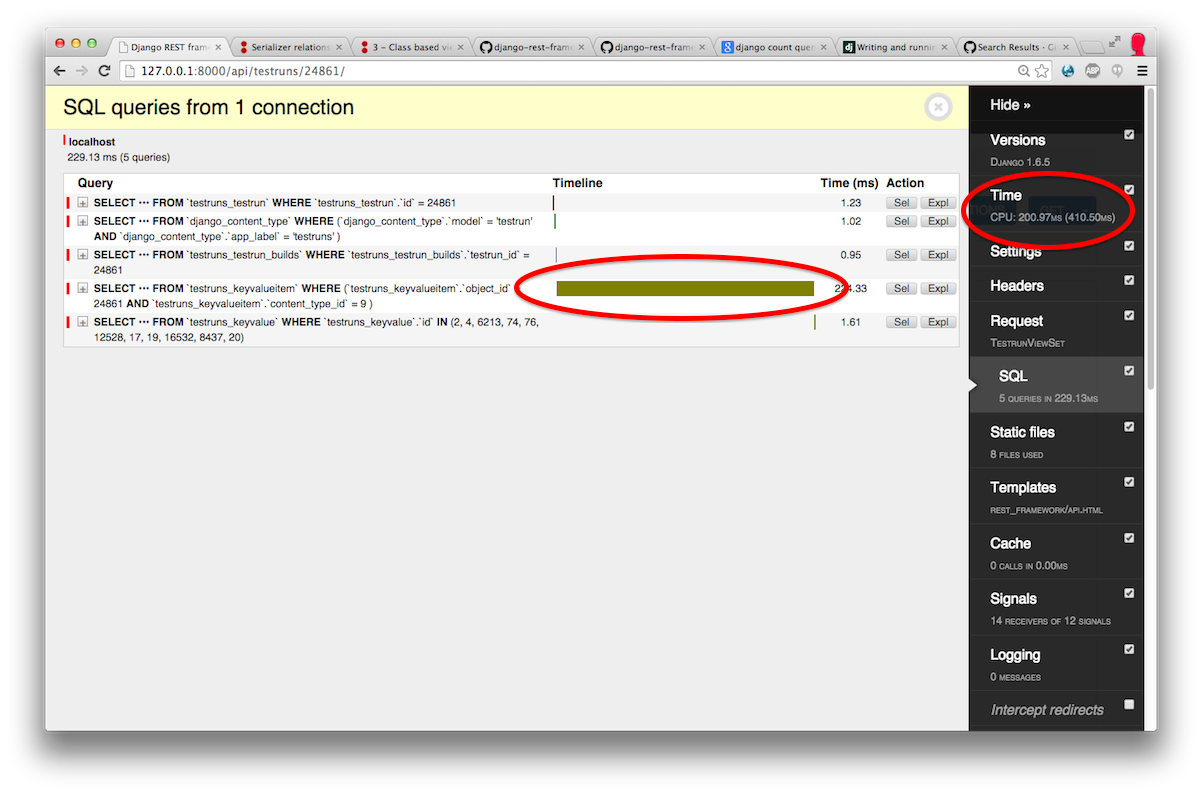1202x794 pixels.
Task: Open the Static files panel
Action: point(1055,441)
